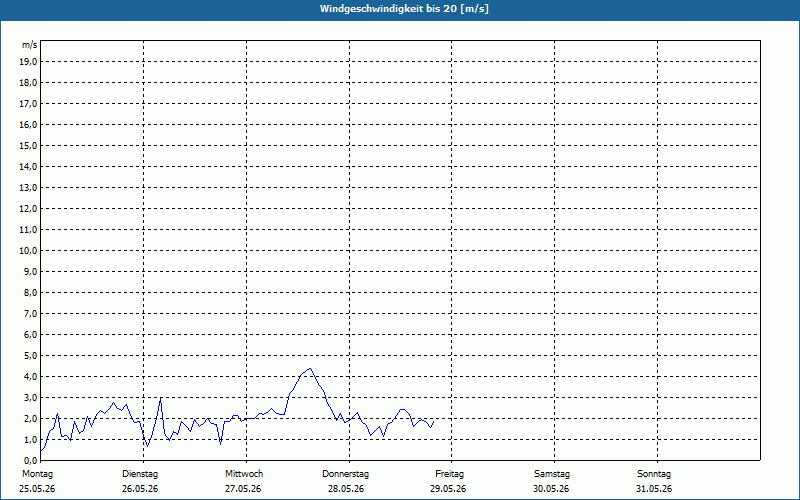
Task: Click the 8,0 axis label
Action: 30,292
